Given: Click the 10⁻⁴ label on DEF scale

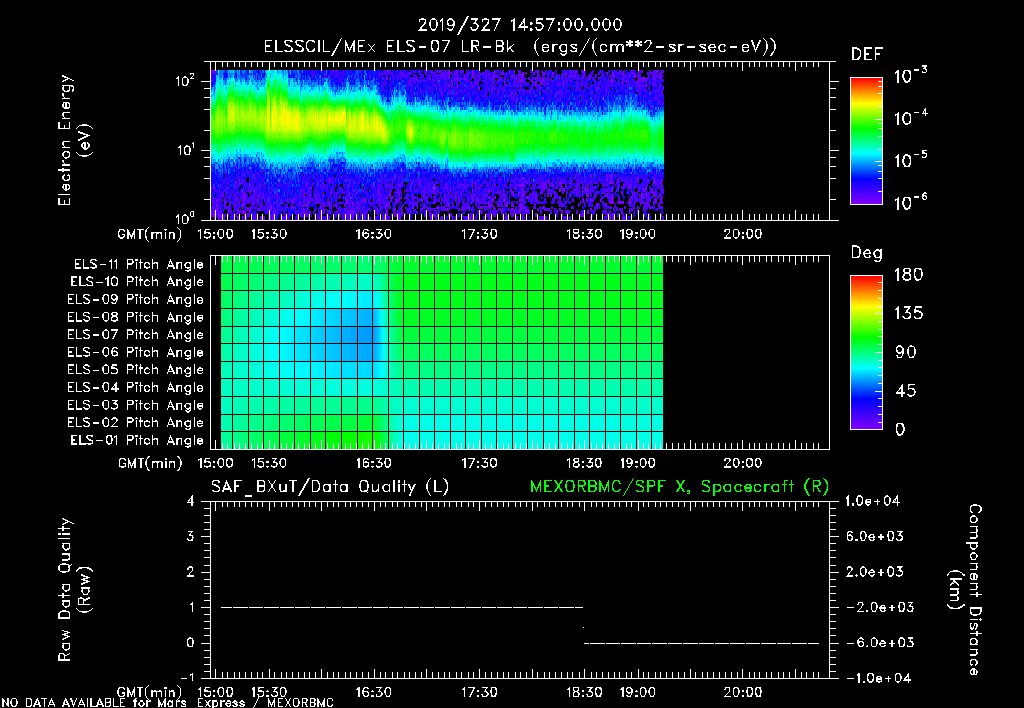Looking at the screenshot, I should point(910,118).
